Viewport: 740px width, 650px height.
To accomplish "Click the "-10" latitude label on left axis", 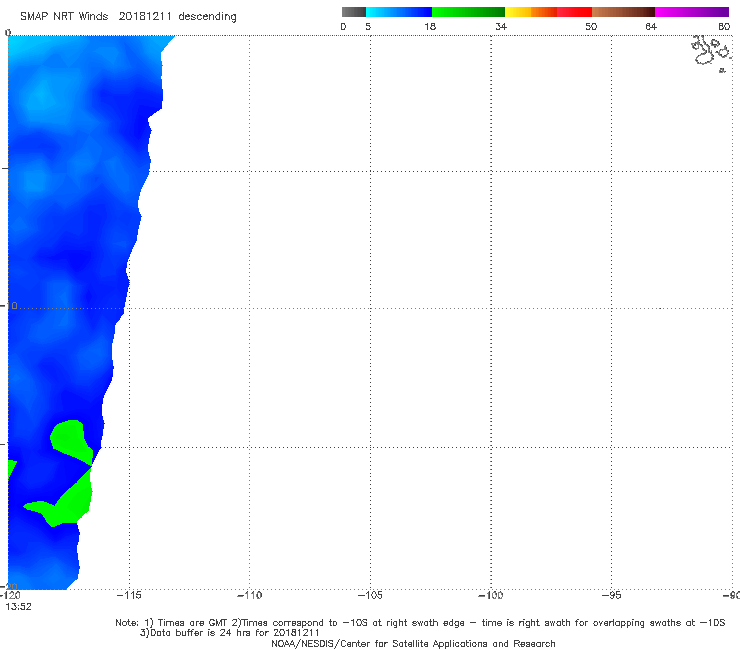I will coord(9,306).
